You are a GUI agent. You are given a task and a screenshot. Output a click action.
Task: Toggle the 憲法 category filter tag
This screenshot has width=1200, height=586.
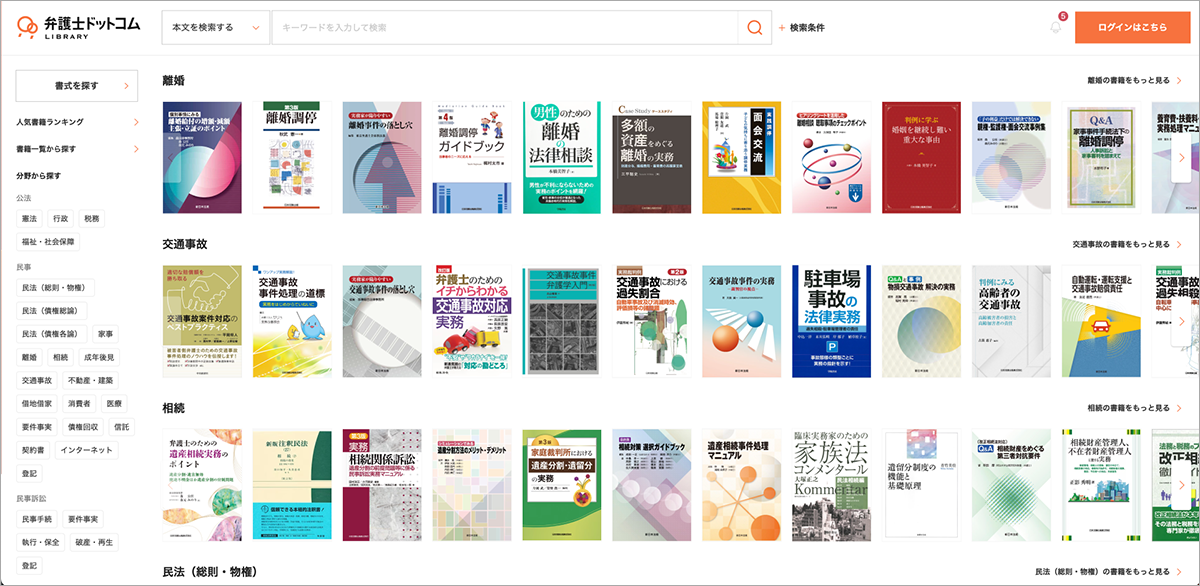click(28, 218)
